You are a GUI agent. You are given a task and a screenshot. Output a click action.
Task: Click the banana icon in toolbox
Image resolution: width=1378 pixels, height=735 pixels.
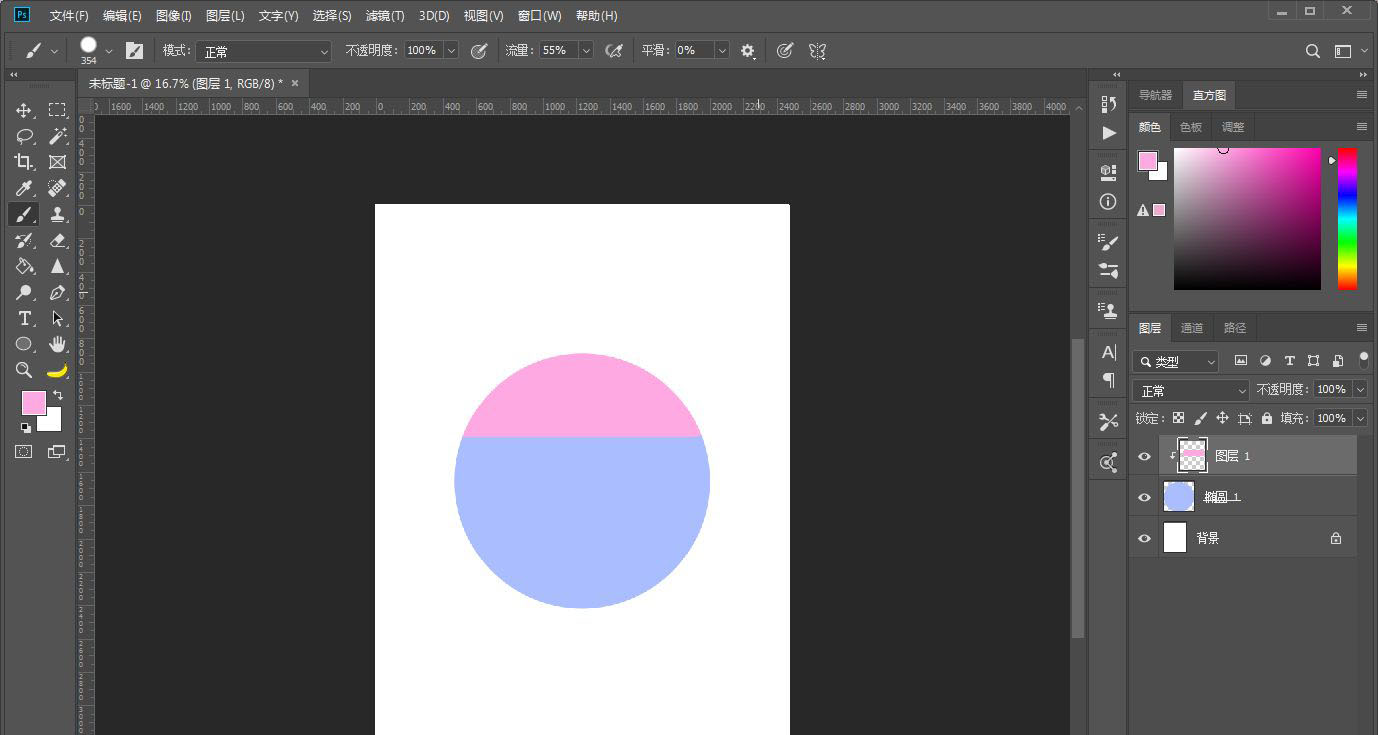[x=57, y=370]
